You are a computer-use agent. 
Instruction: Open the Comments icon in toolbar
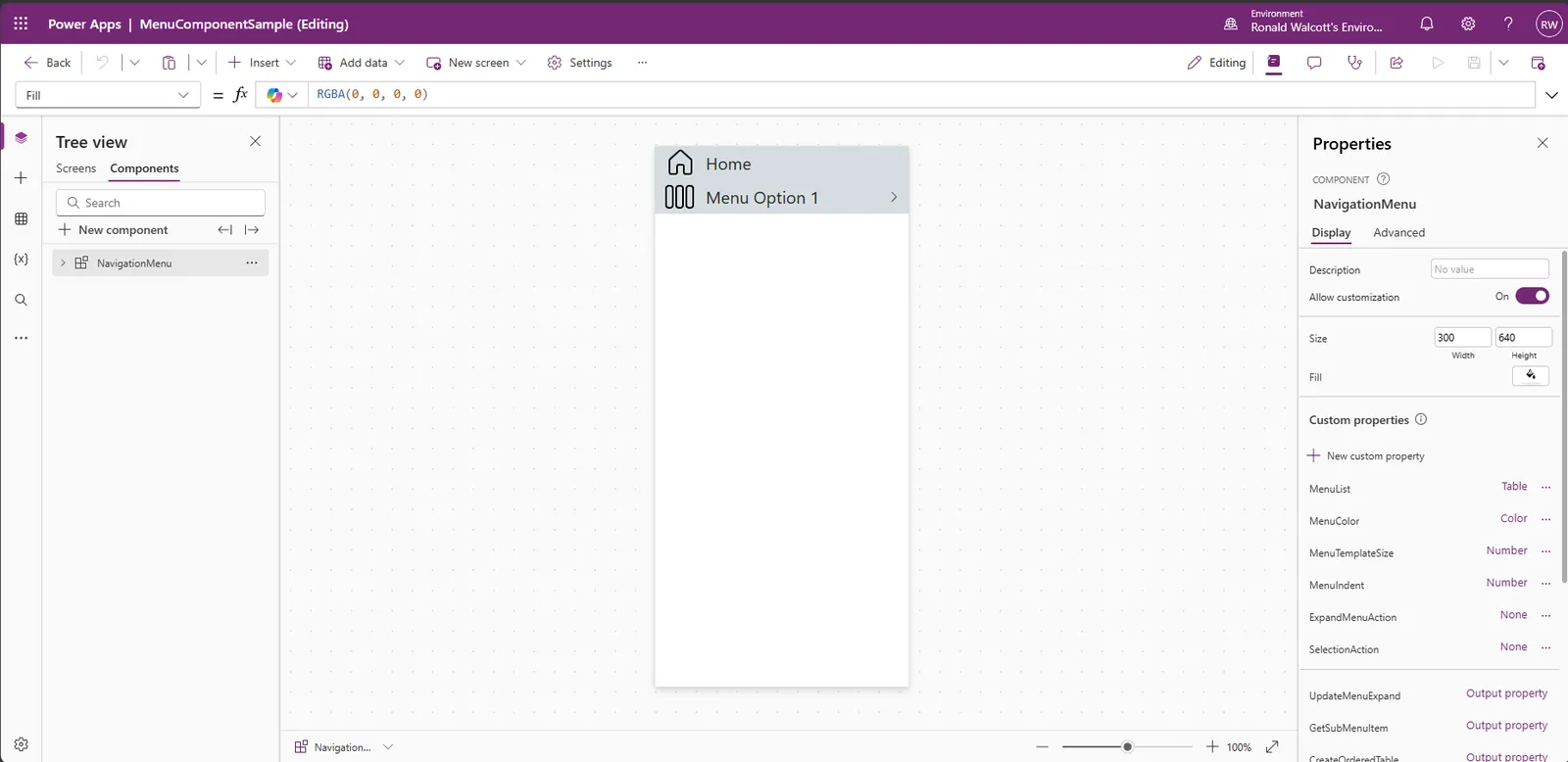pos(1314,63)
